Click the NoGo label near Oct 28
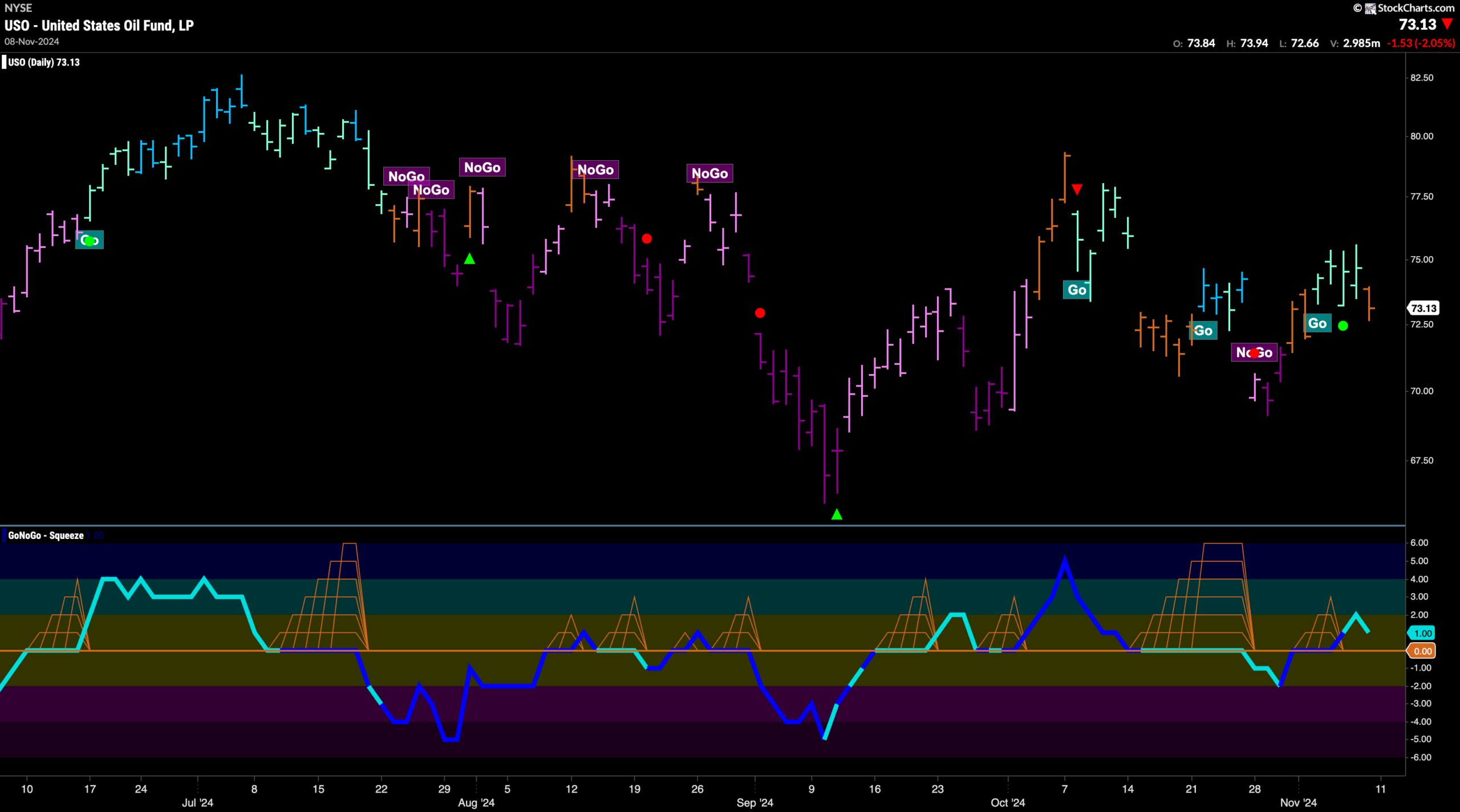Image resolution: width=1460 pixels, height=812 pixels. (x=1254, y=352)
